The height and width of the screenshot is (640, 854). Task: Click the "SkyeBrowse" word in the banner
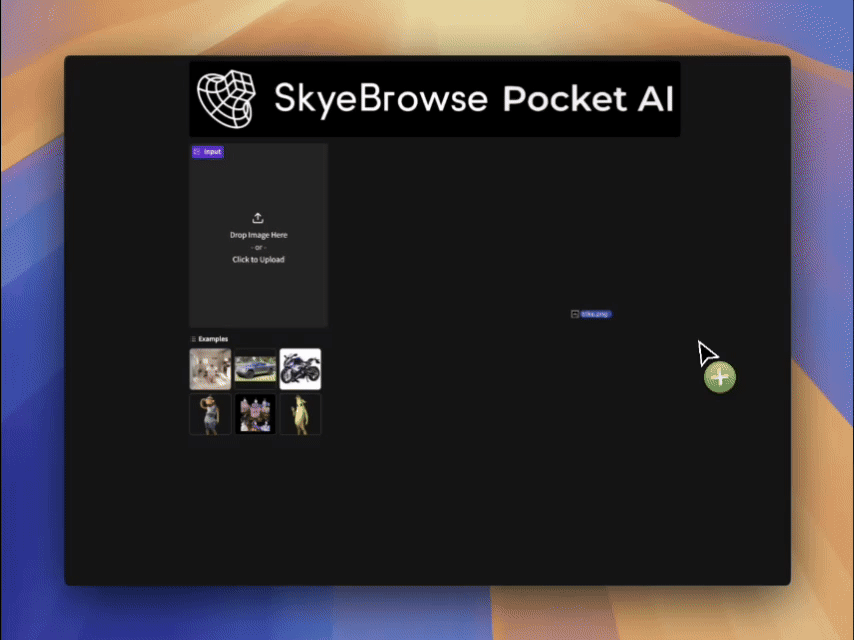pos(381,99)
